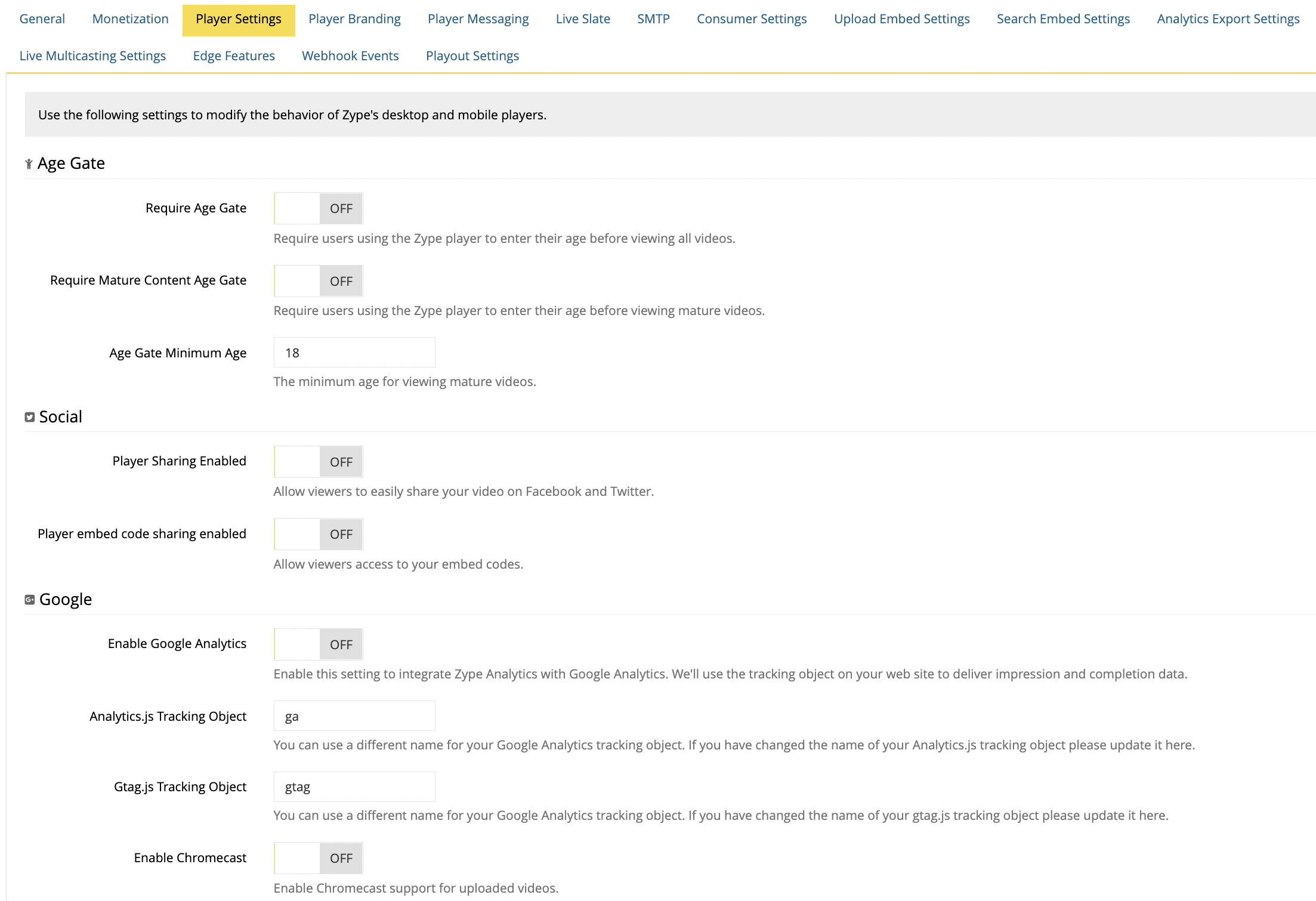Click the Age Gate Minimum Age field
Viewport: 1316px width, 901px height.
coord(354,353)
